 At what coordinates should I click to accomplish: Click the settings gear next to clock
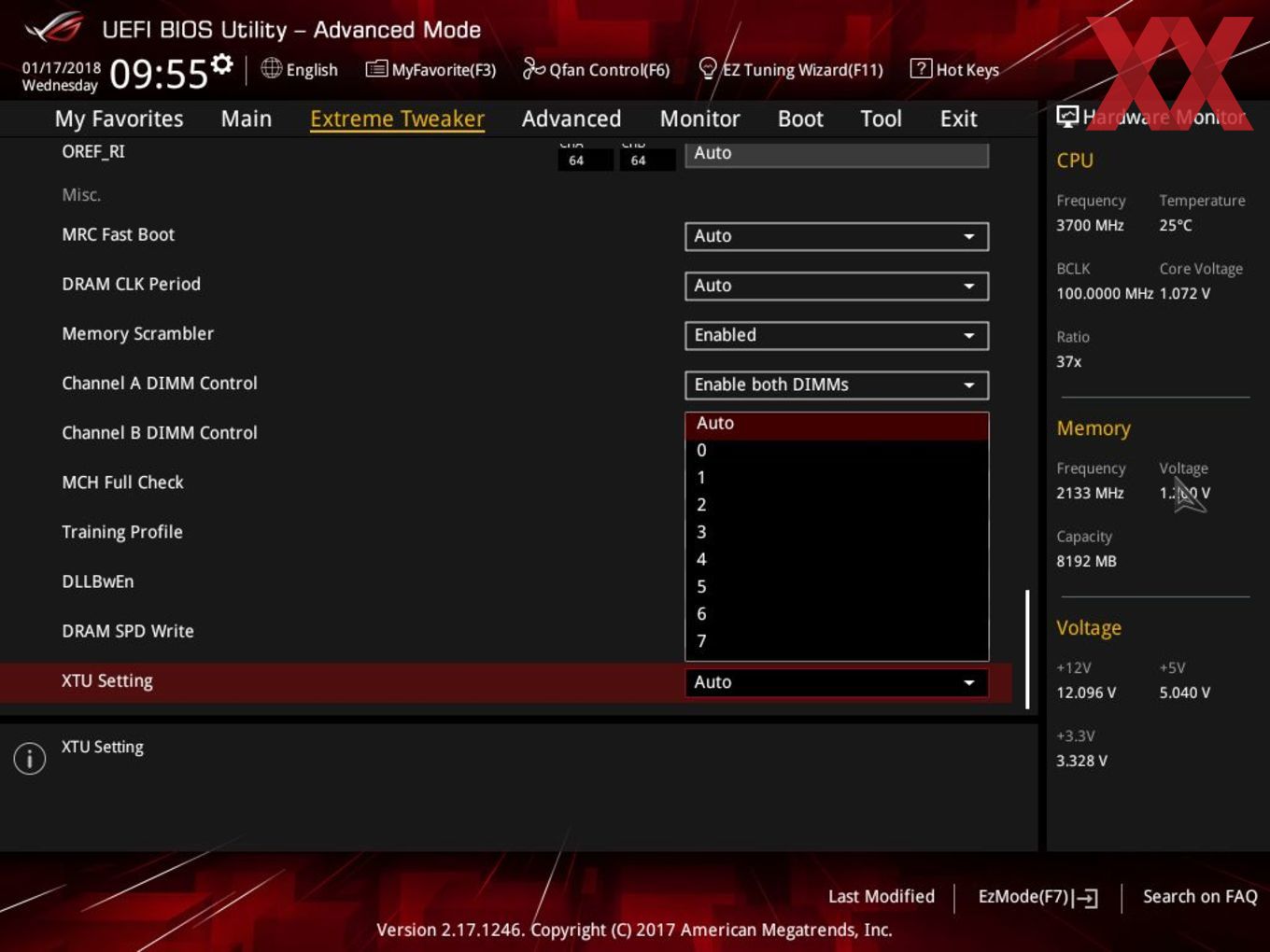pos(221,63)
